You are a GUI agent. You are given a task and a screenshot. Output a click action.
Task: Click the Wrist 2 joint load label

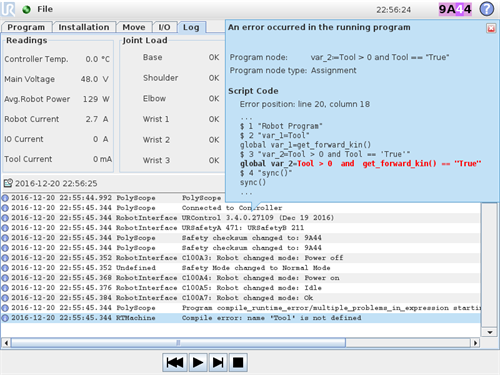tap(156, 140)
